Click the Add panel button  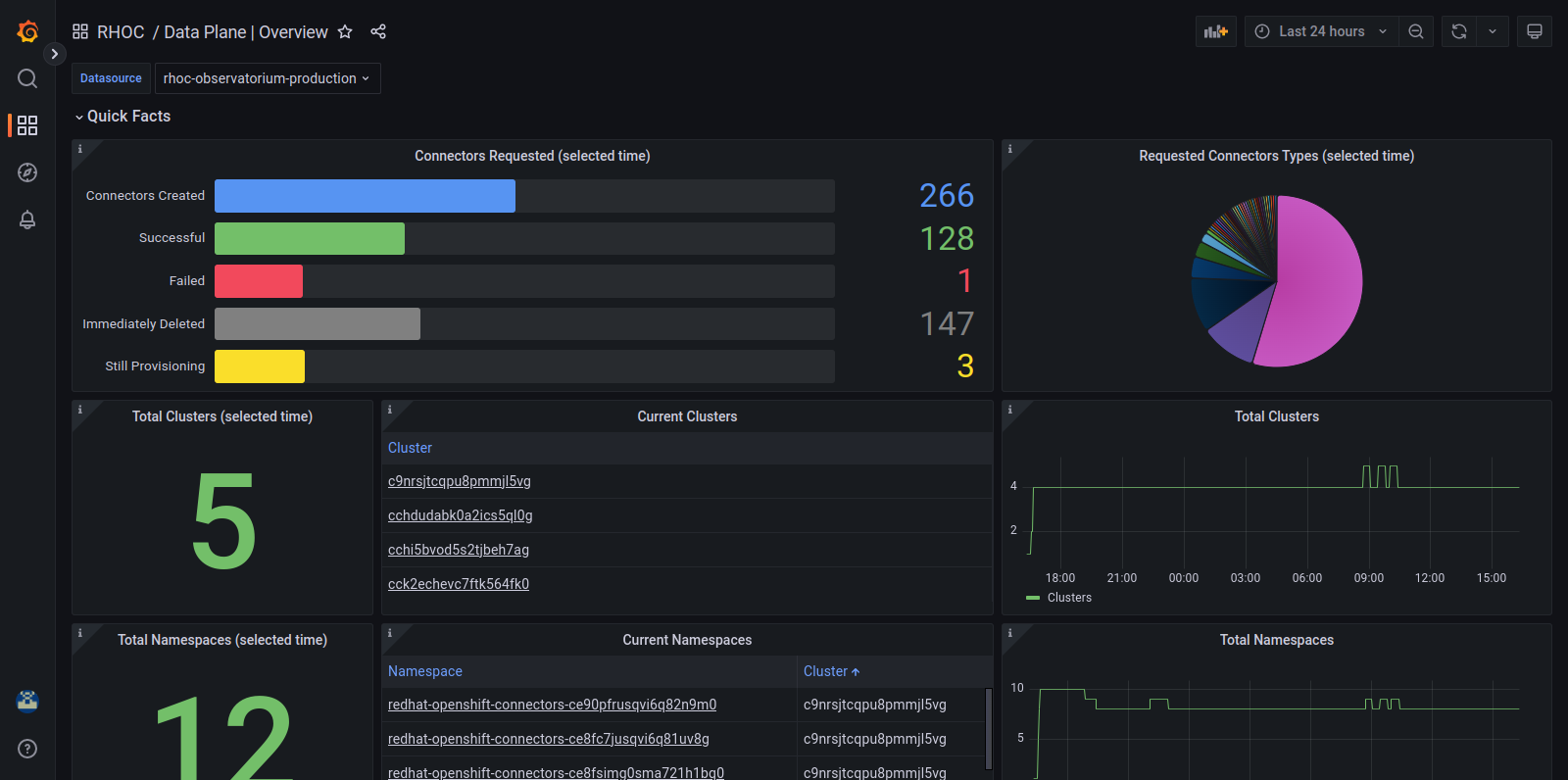pos(1215,31)
